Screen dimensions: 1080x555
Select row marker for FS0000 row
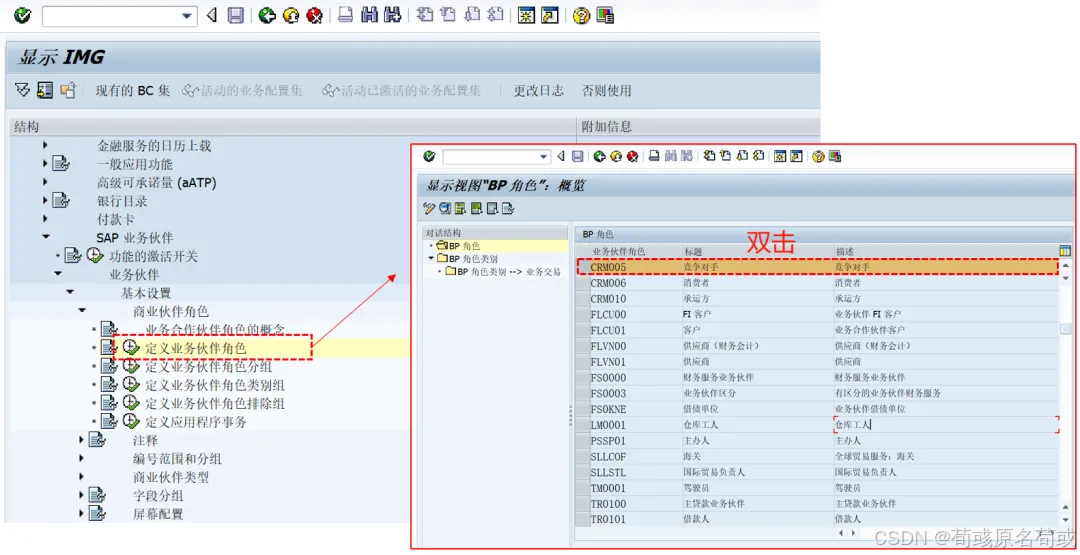[583, 377]
